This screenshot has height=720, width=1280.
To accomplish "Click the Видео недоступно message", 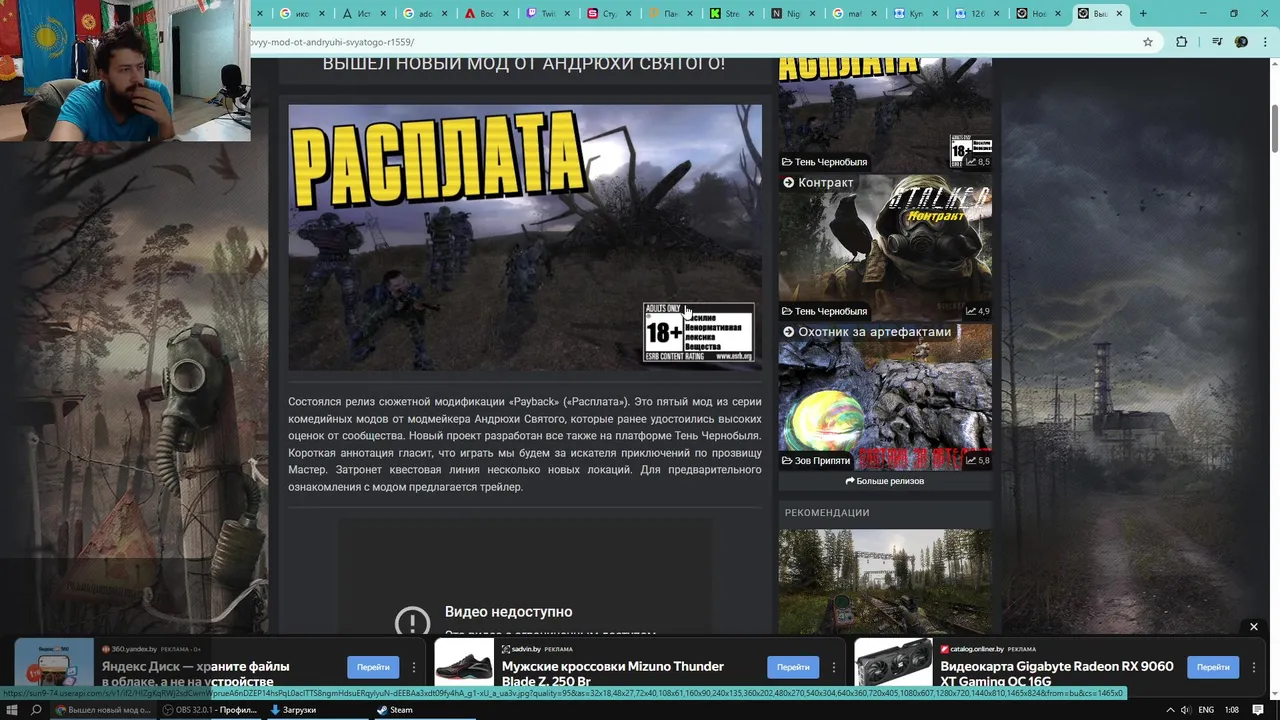I will click(508, 612).
